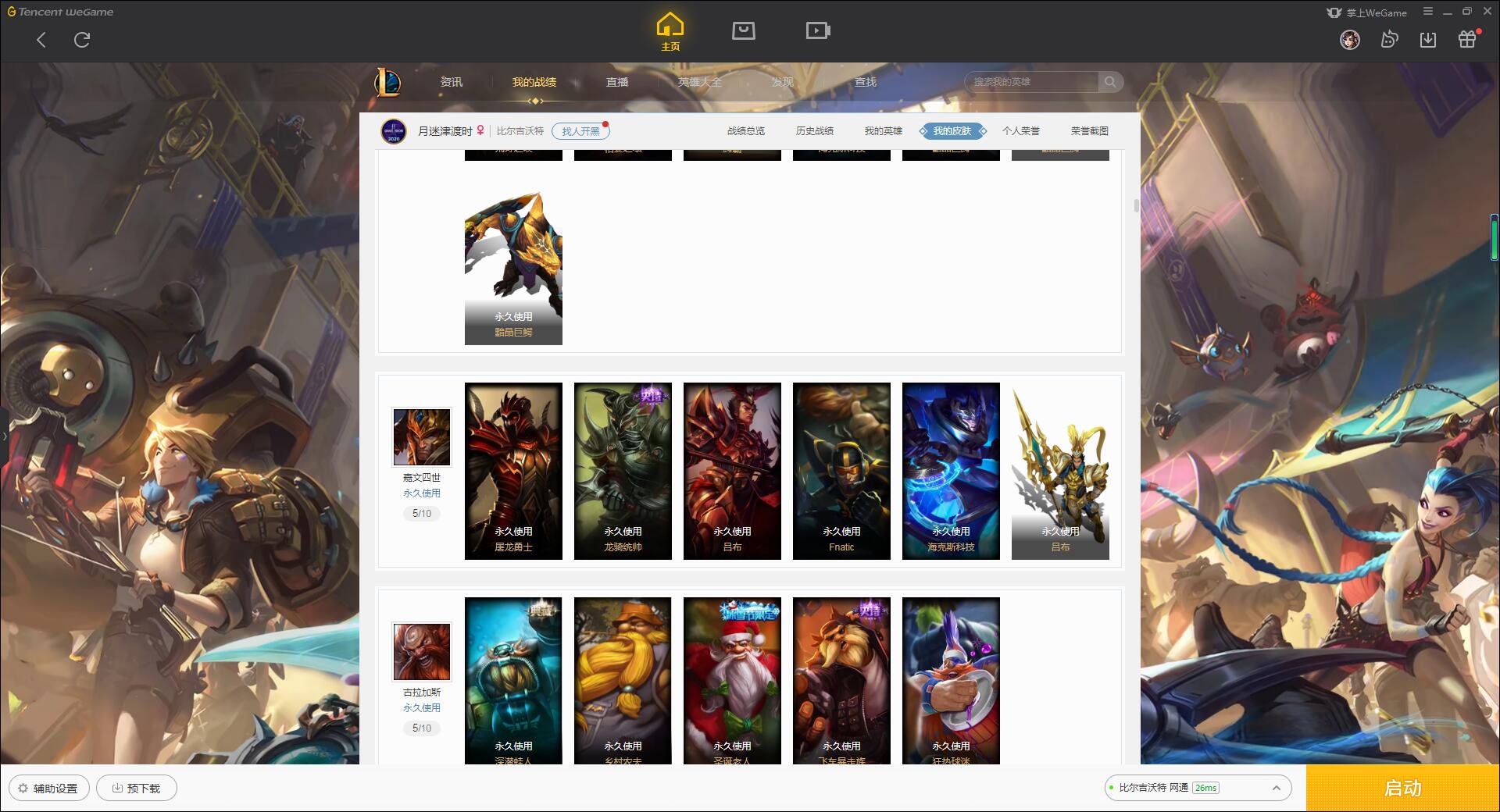This screenshot has width=1500, height=812.
Task: Select the 我的皮肤 sub-tab
Action: (952, 131)
